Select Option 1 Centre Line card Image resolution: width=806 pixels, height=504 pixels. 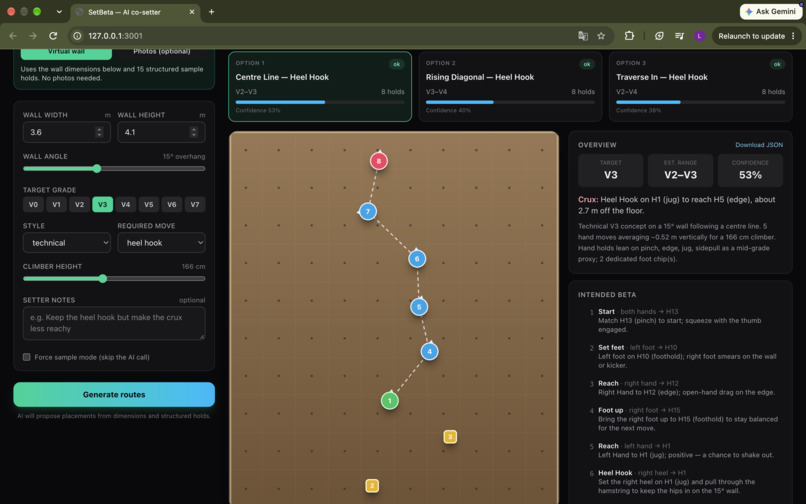(320, 86)
